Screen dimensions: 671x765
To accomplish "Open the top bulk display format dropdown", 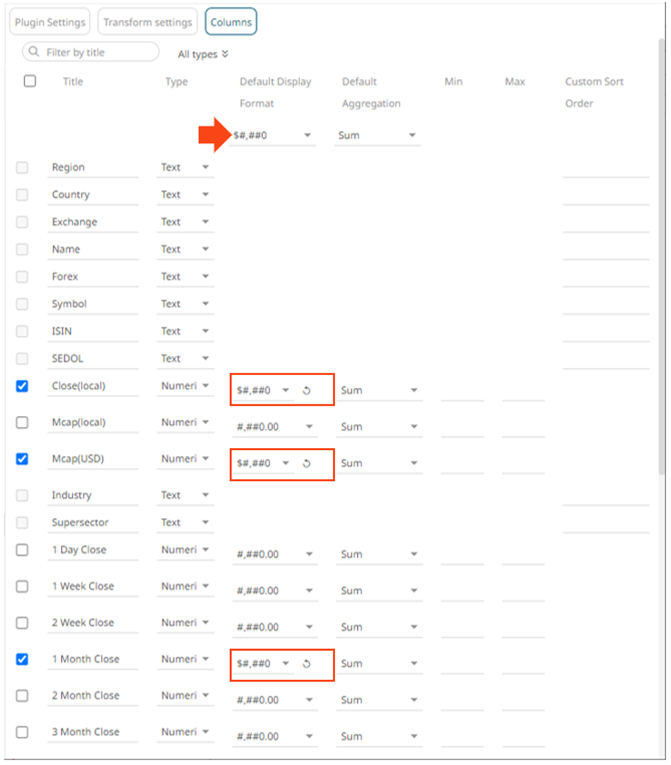I will pos(273,135).
